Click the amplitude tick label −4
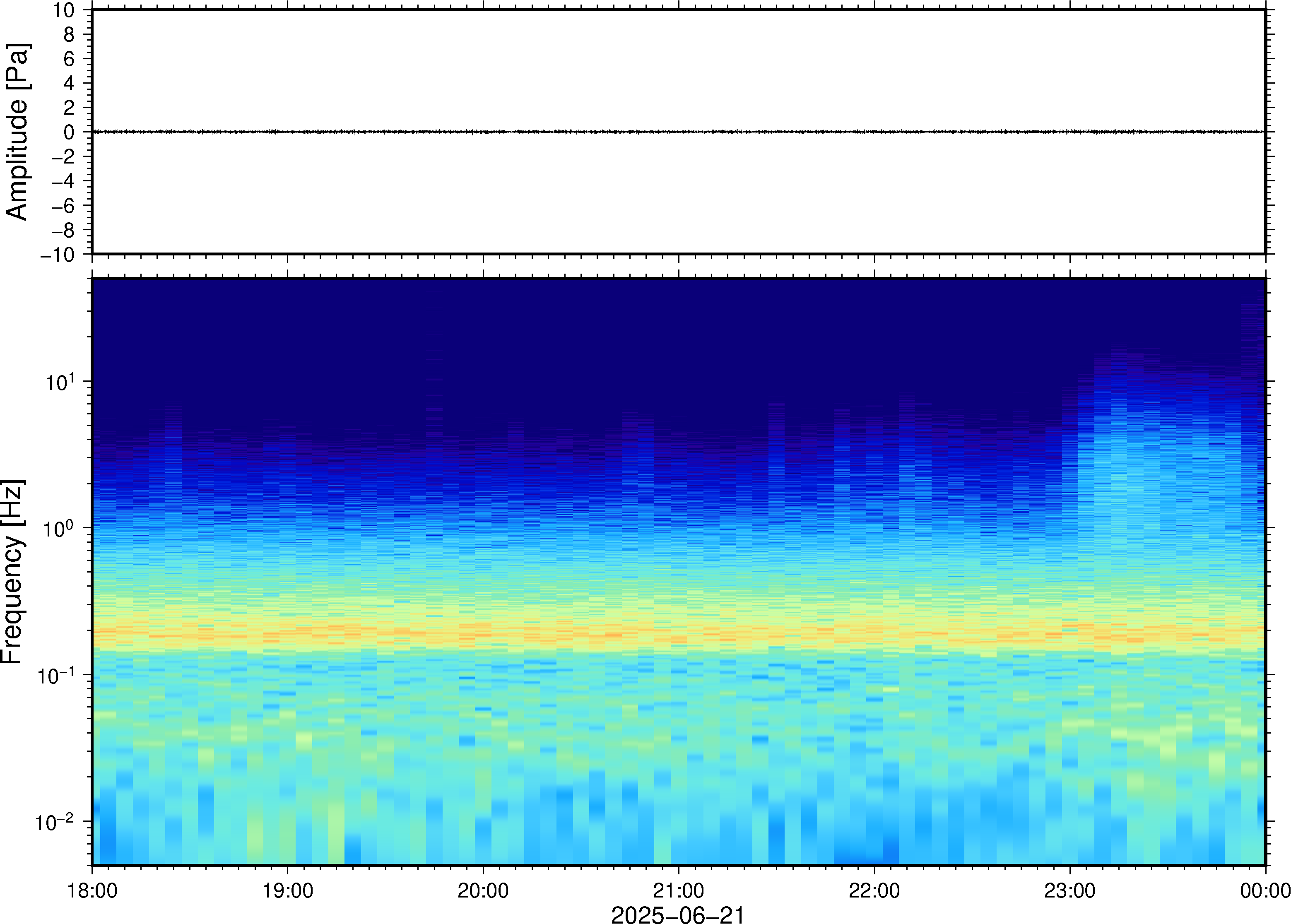Screen dimensions: 1291x924 [63, 181]
